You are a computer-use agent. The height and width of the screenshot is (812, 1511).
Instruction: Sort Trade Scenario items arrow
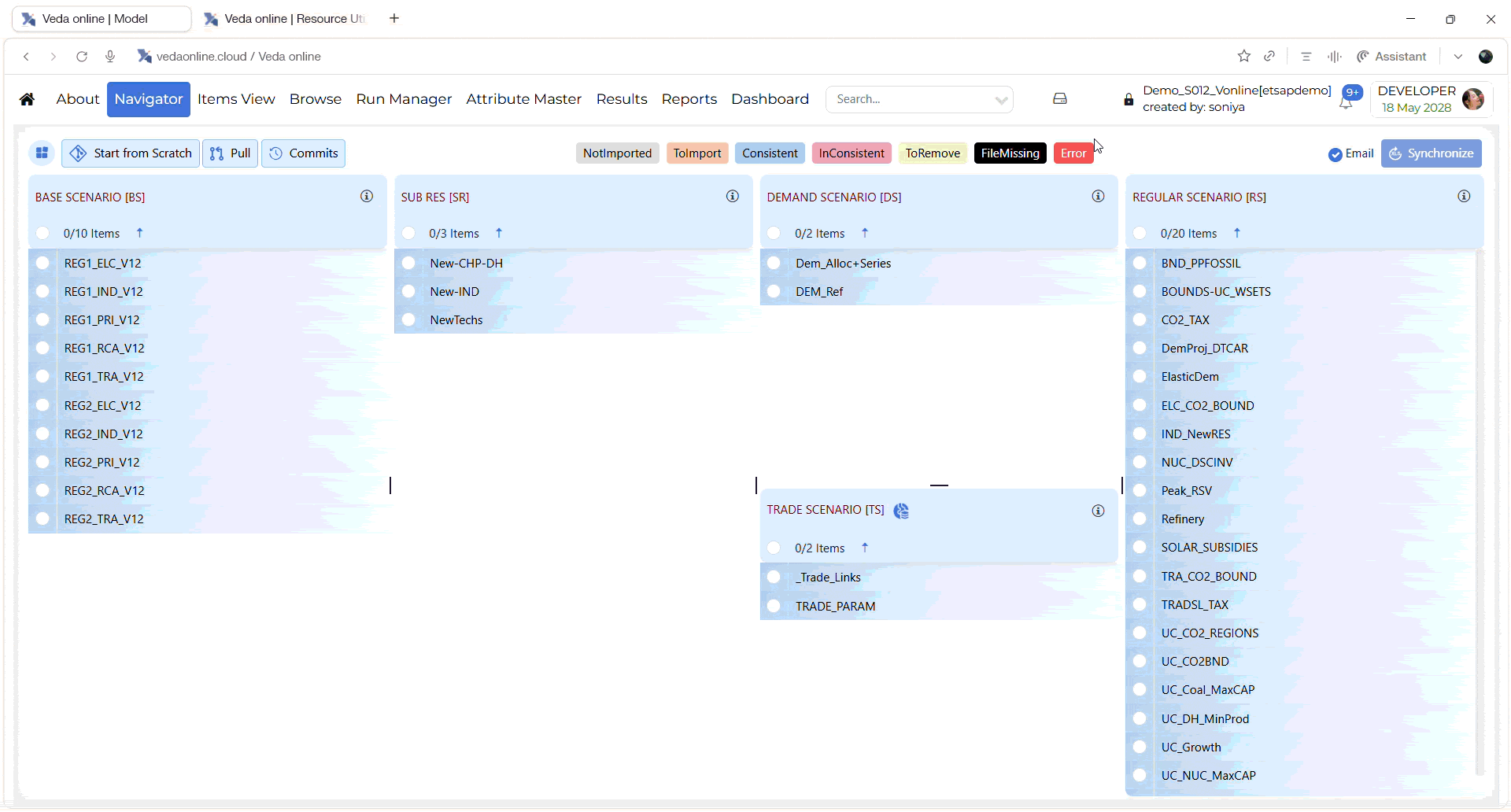pos(865,548)
